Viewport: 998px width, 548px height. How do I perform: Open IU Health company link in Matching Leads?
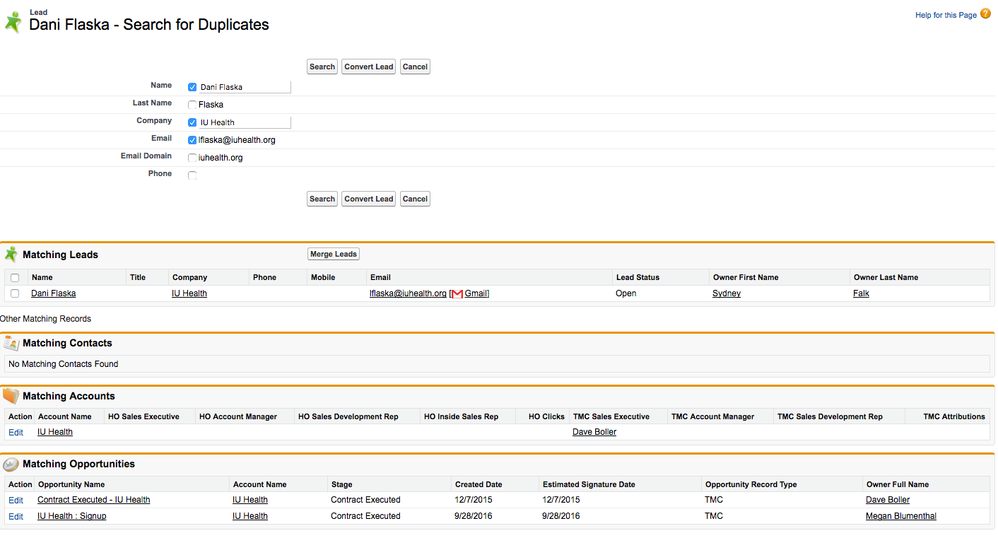coord(189,293)
